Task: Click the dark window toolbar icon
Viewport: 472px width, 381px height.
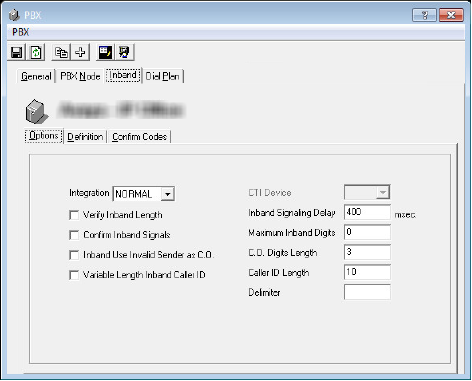Action: (105, 52)
